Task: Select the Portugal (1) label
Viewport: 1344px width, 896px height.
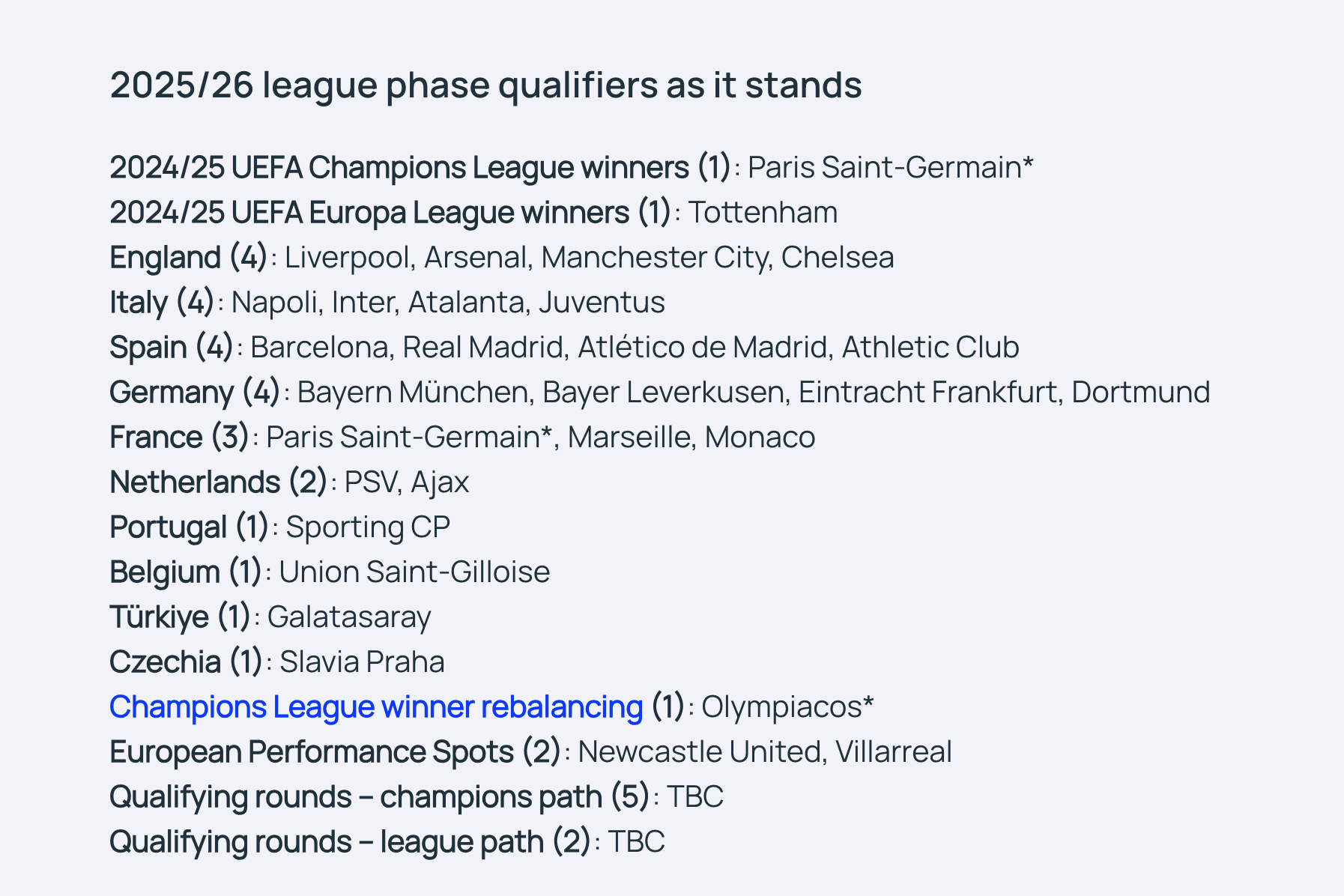Action: (190, 527)
